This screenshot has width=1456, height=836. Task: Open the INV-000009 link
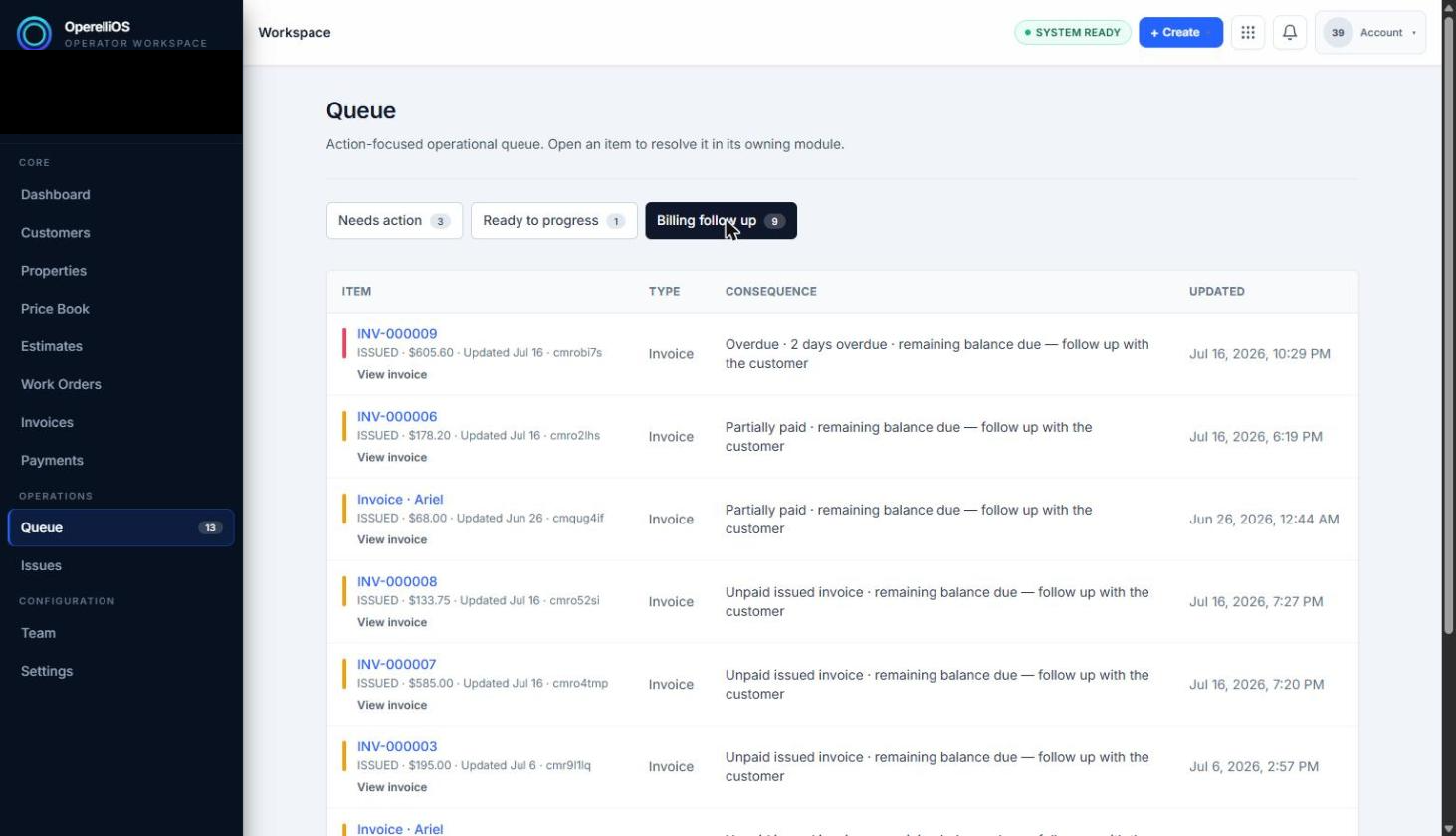pyautogui.click(x=397, y=334)
